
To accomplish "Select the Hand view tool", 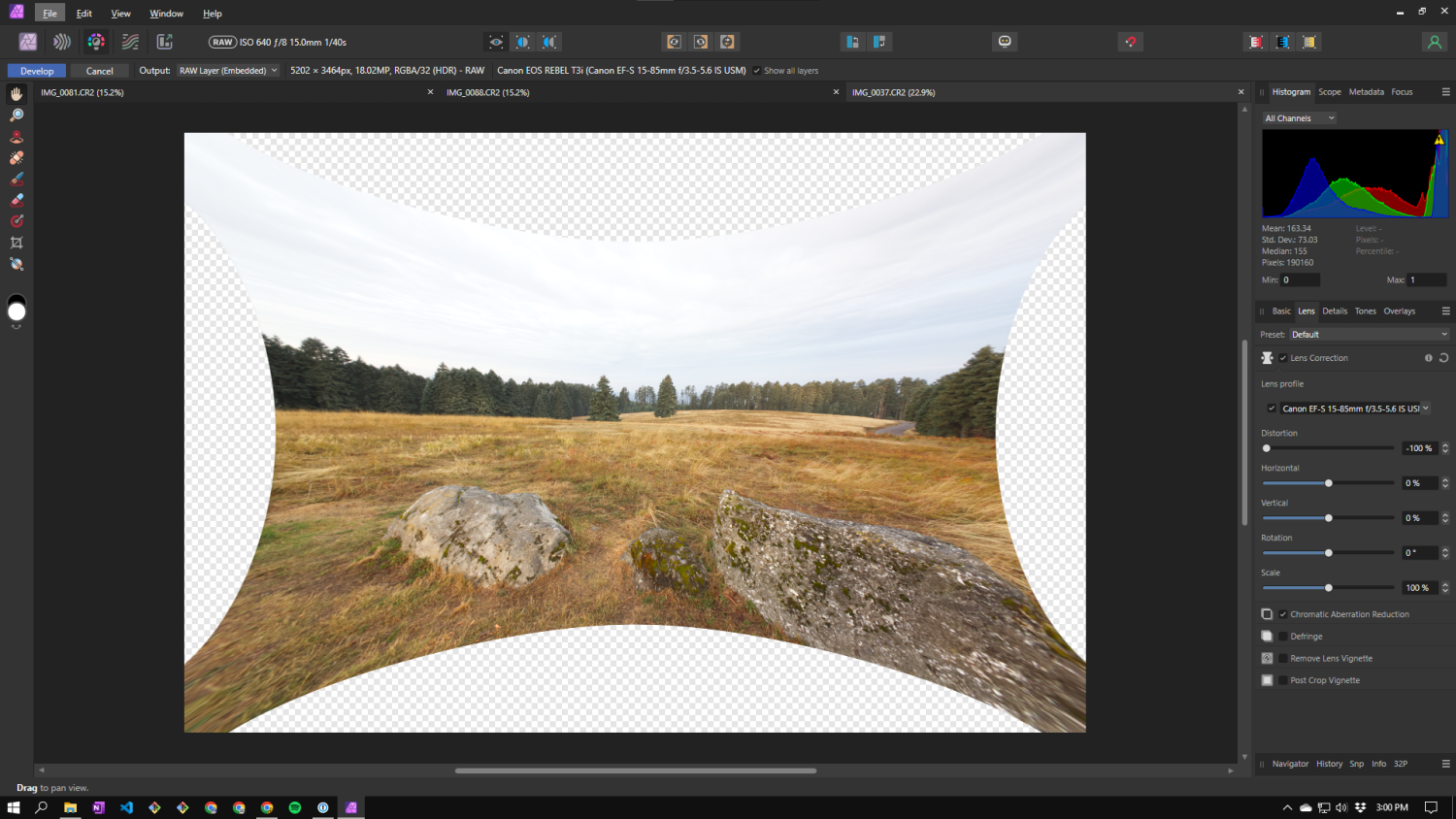I will (17, 93).
